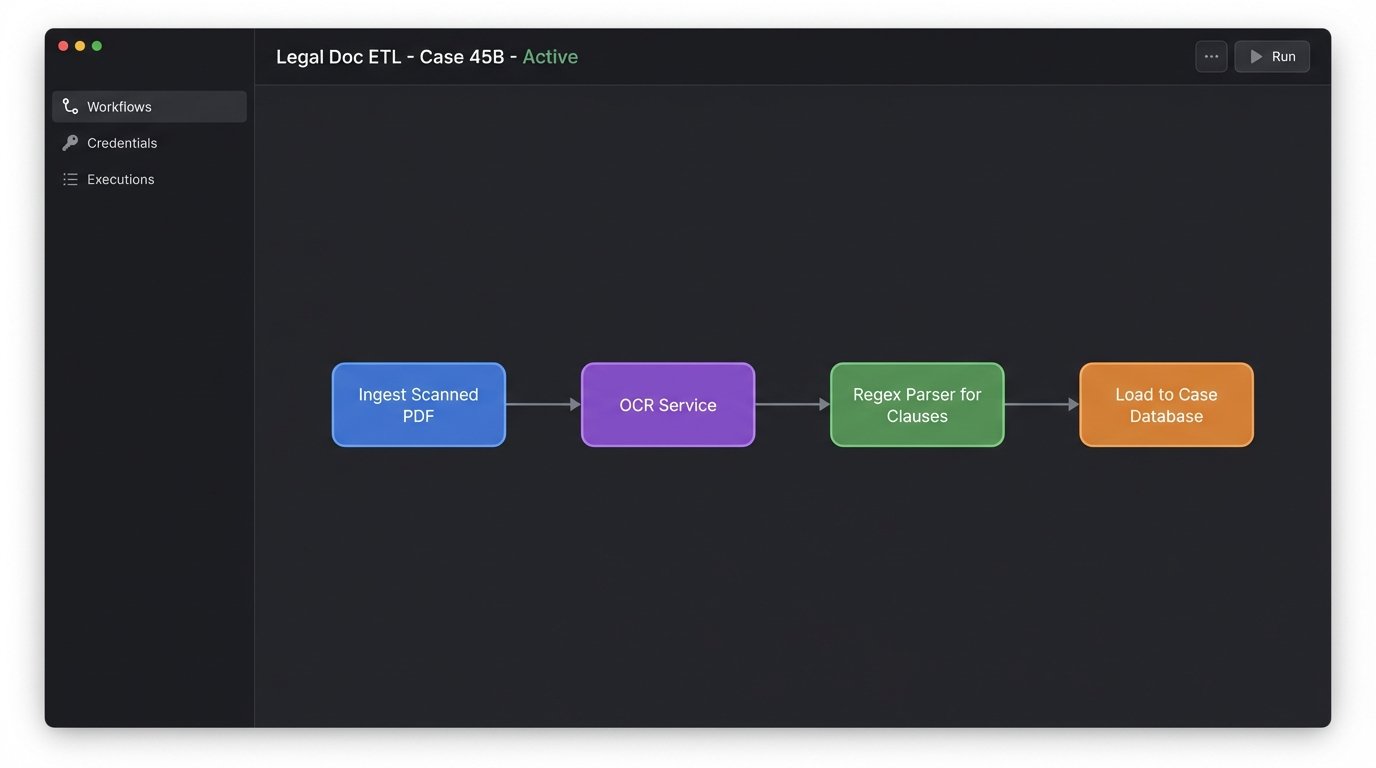1376x768 pixels.
Task: Open the 'Ingest Scanned PDF' node
Action: click(x=418, y=404)
